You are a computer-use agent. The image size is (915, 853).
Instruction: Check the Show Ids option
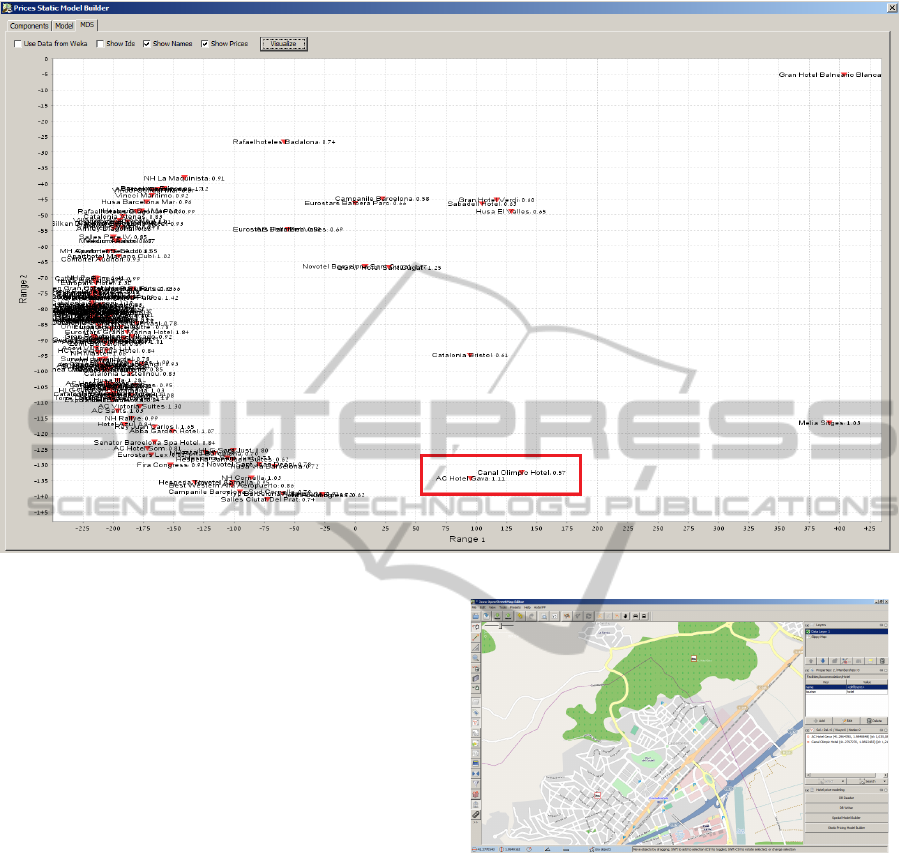pos(100,44)
